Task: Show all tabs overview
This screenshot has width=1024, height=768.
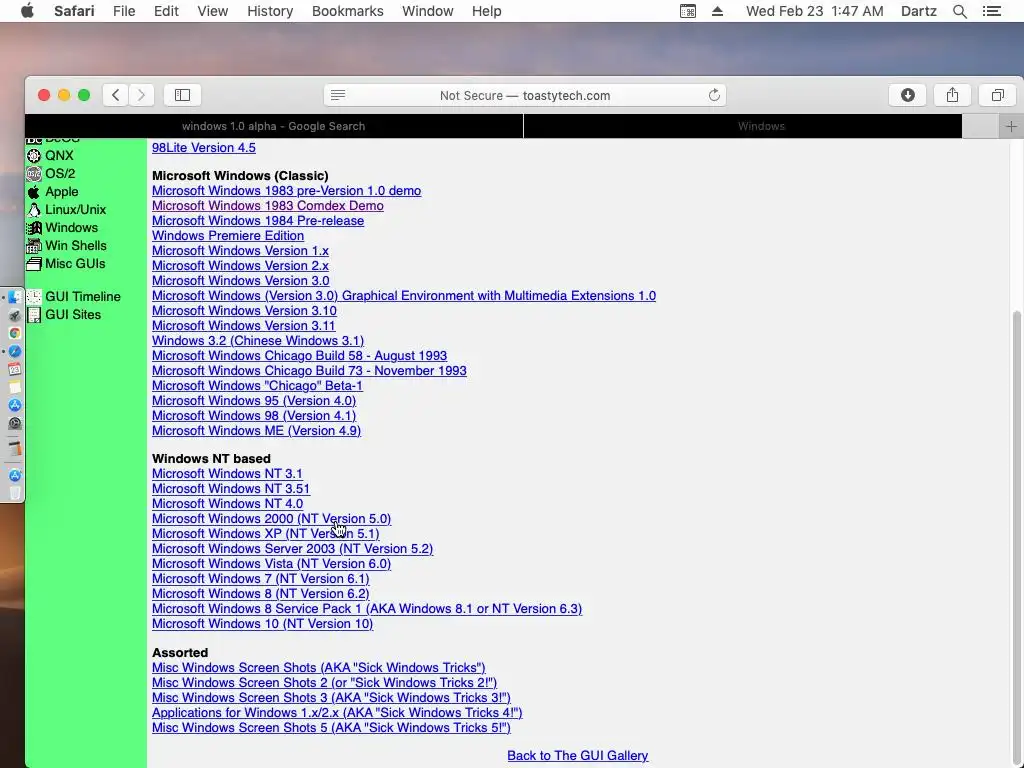Action: click(997, 95)
